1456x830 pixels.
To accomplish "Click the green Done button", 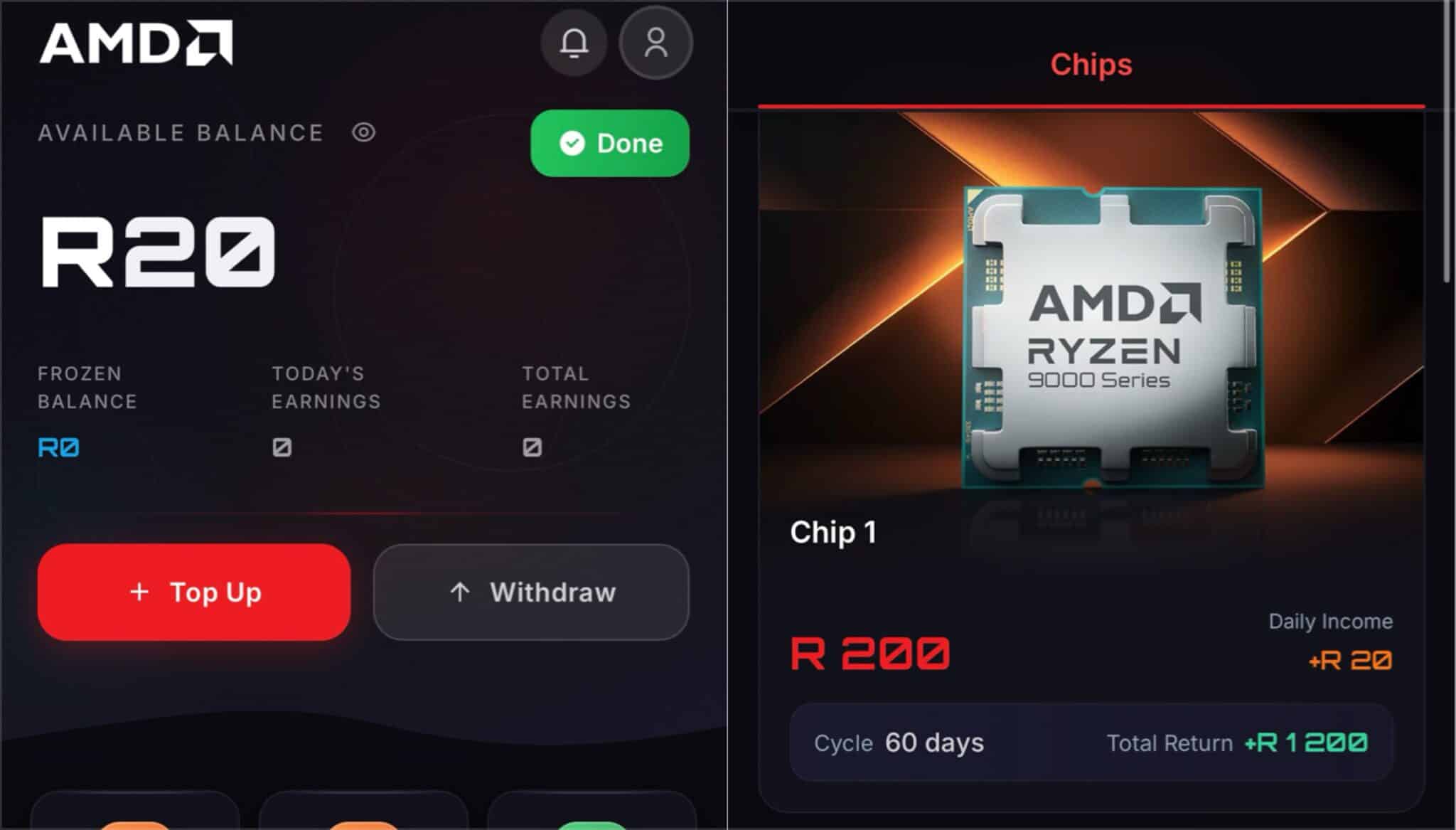I will click(x=610, y=143).
